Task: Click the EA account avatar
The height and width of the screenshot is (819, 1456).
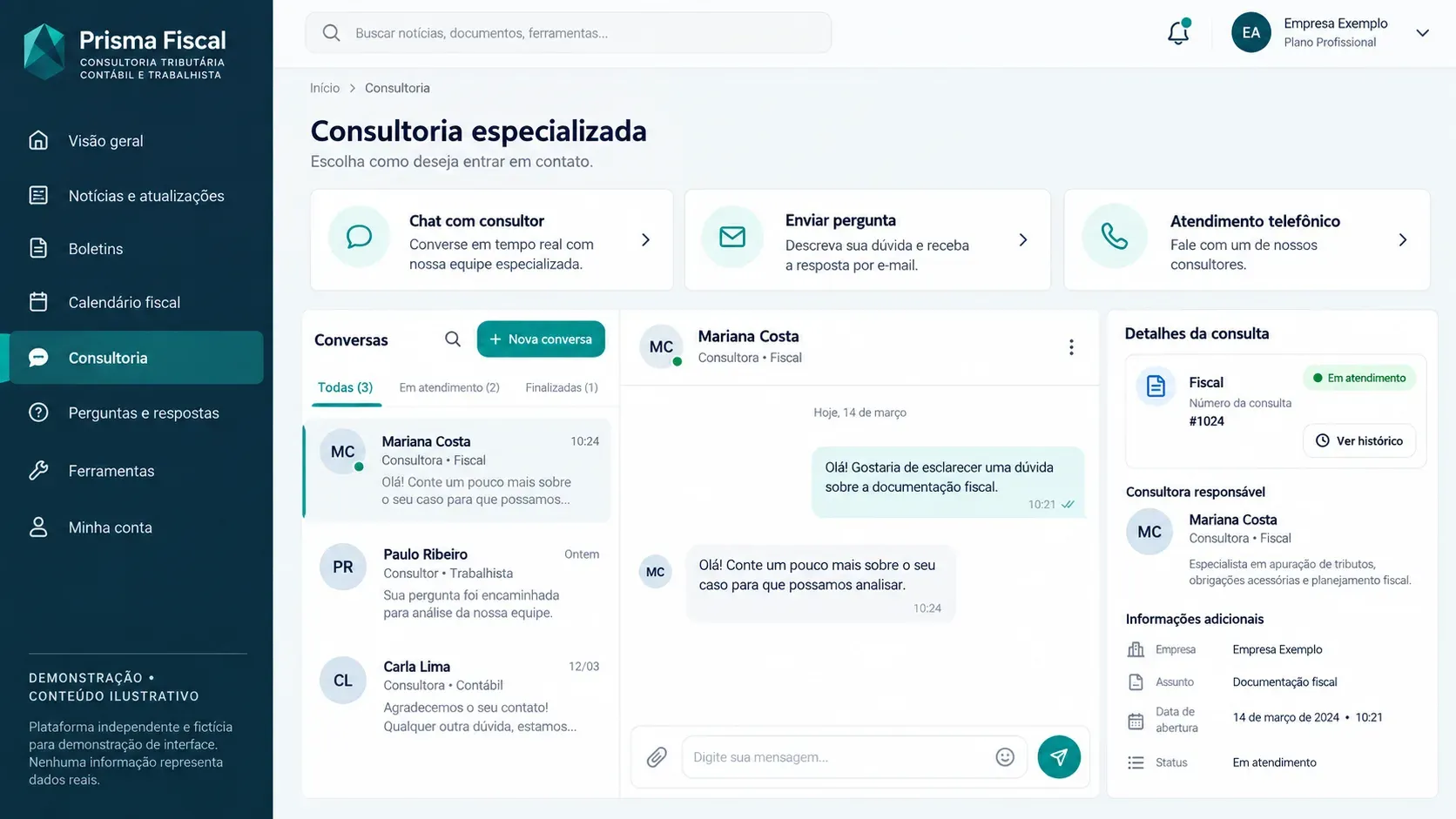Action: [1251, 33]
